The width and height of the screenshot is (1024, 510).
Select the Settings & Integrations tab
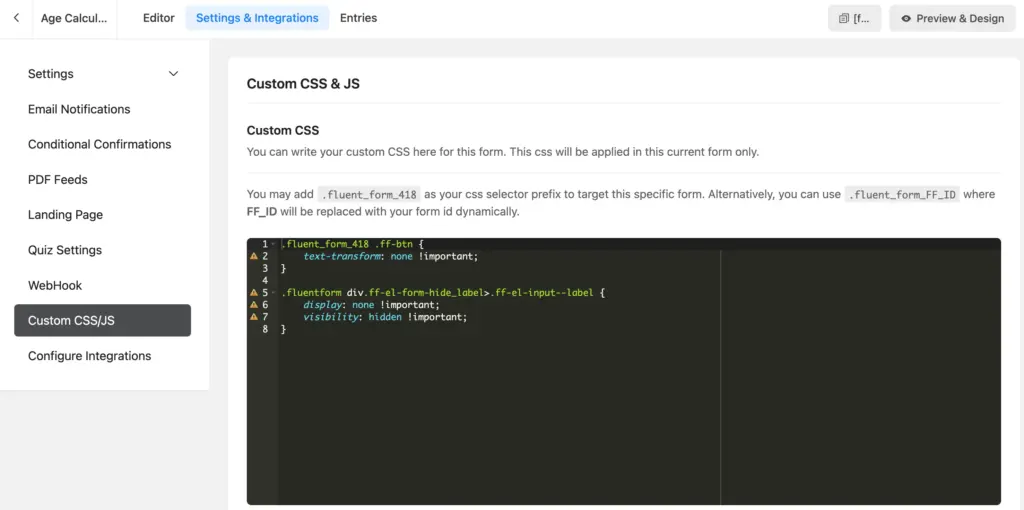pyautogui.click(x=257, y=18)
